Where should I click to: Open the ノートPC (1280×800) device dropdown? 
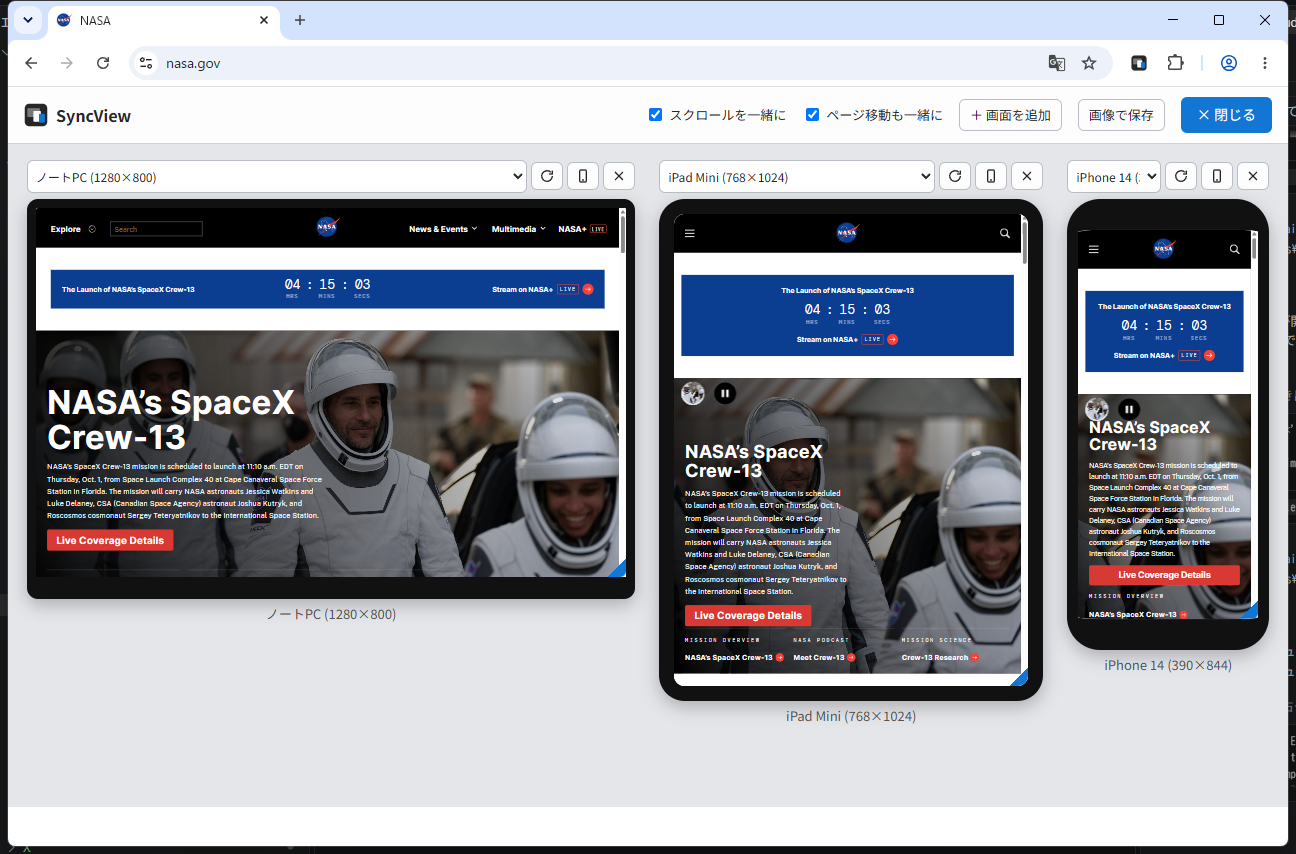pos(277,177)
